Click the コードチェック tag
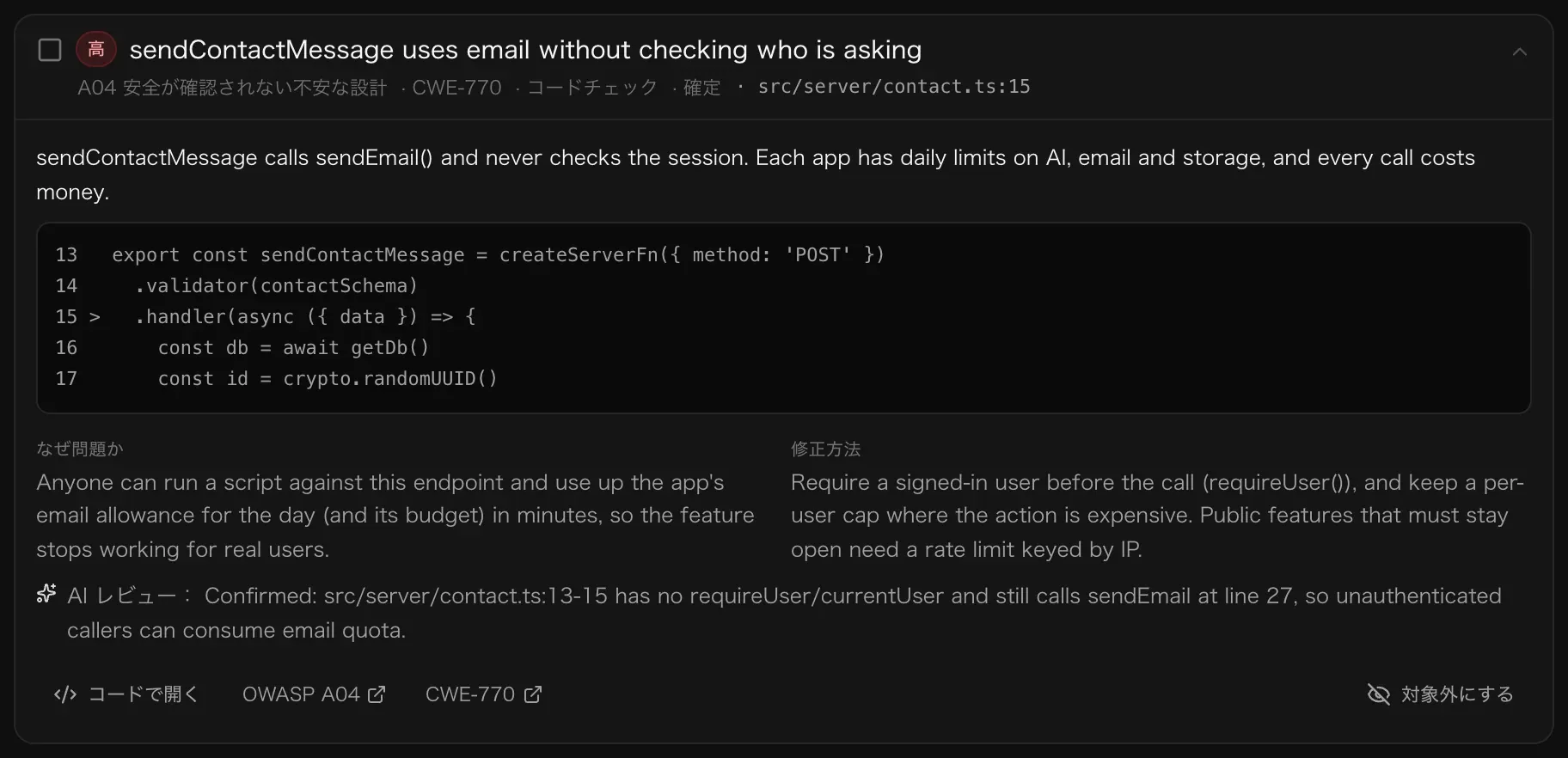Viewport: 1568px width, 758px height. point(592,88)
